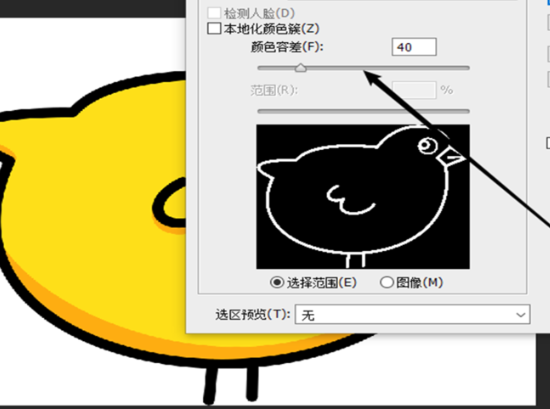Click the 颜色容差 input field showing 40

pos(414,47)
